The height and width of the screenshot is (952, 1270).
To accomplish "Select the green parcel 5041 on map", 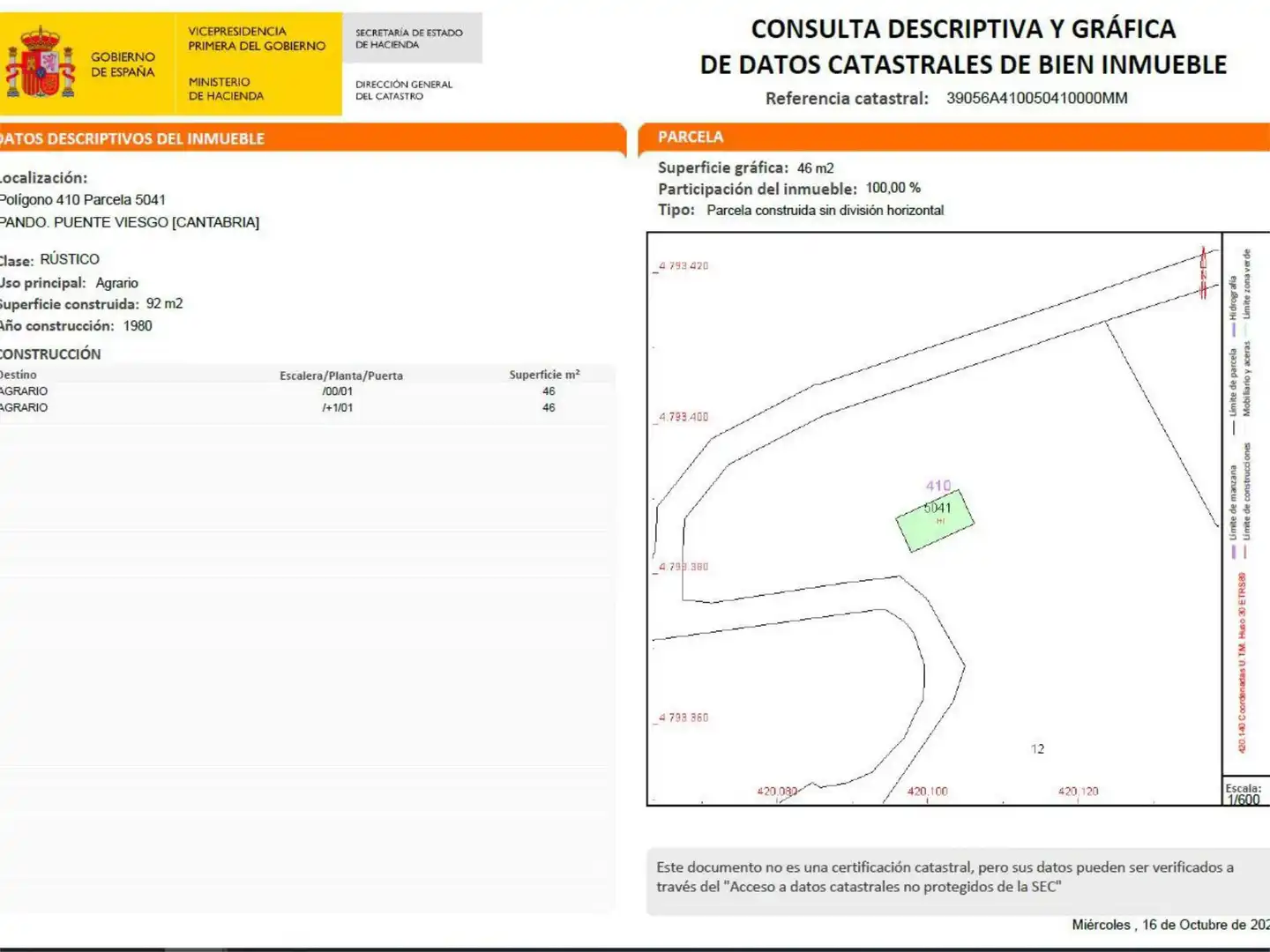I will click(935, 520).
